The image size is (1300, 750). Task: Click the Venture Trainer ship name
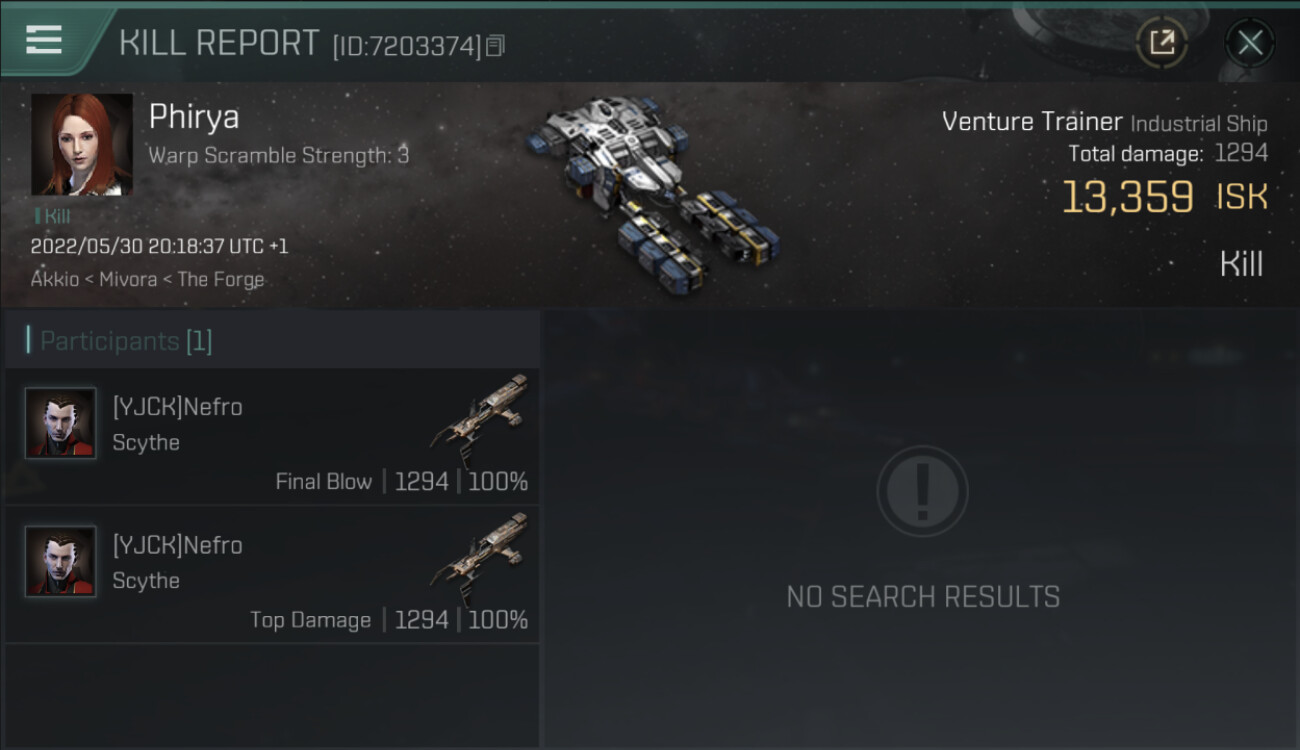[1032, 122]
